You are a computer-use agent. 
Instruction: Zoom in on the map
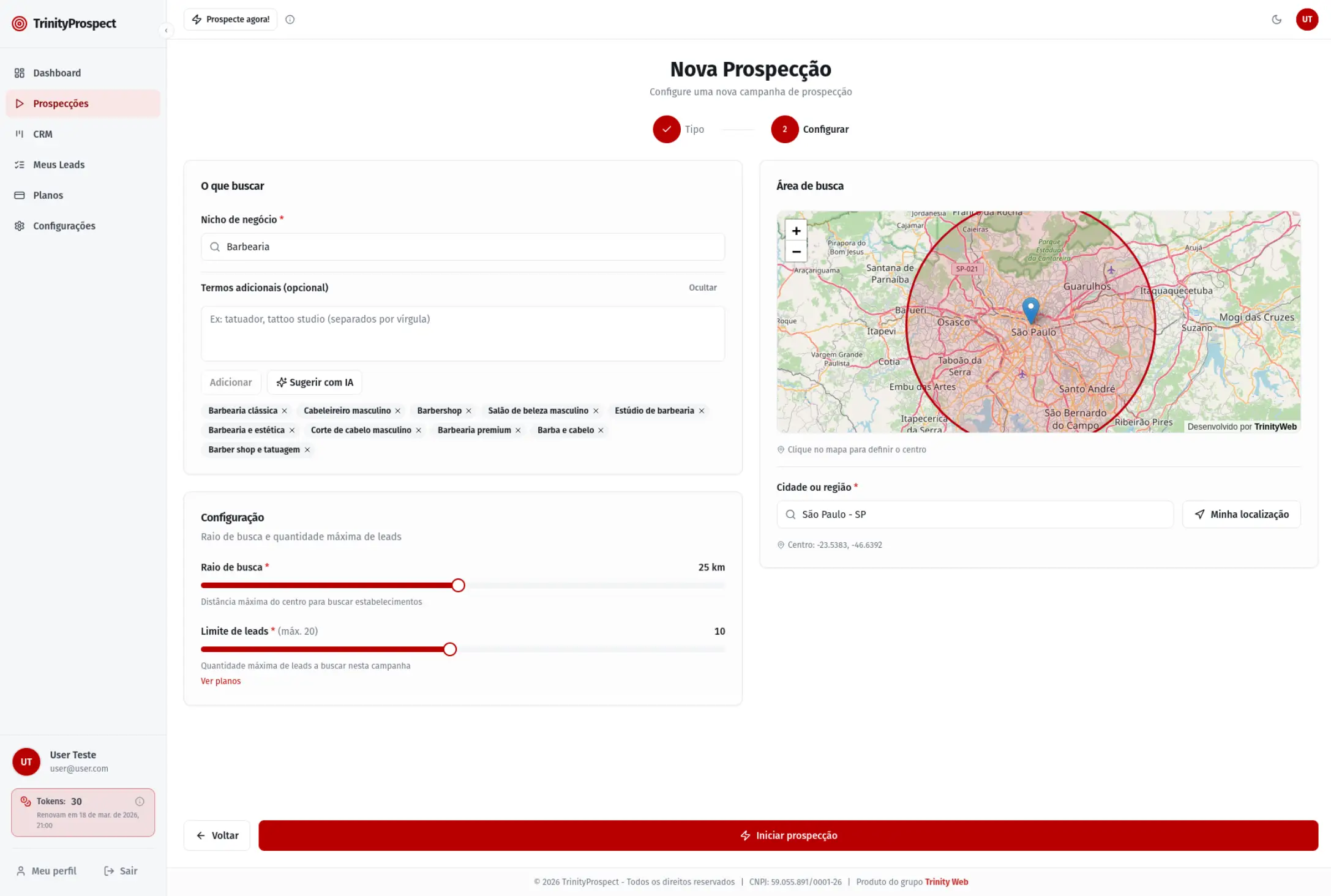[x=796, y=231]
